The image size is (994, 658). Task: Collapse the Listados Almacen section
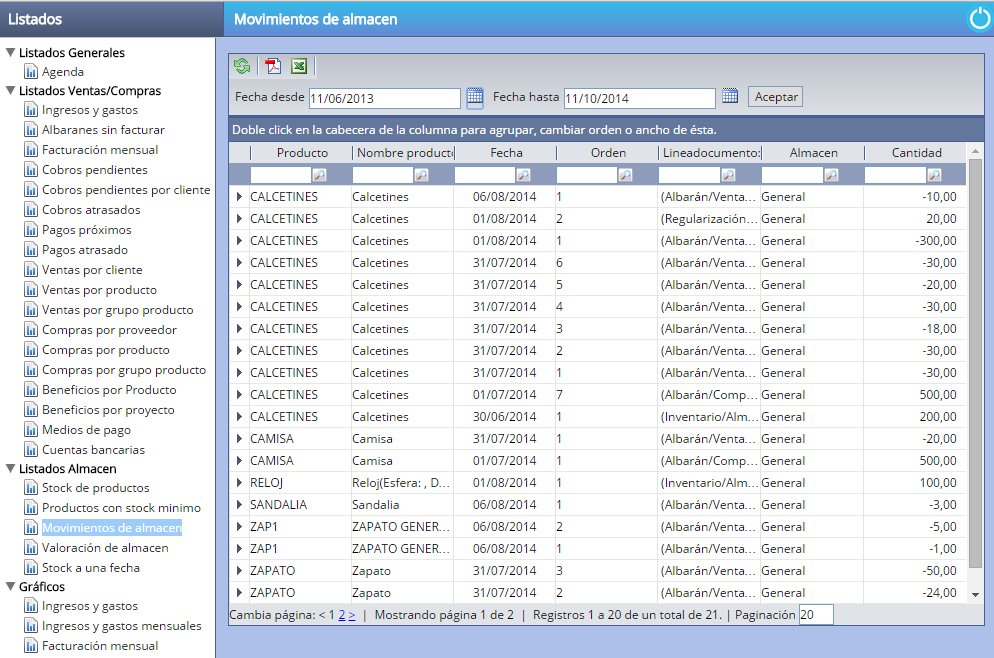pyautogui.click(x=10, y=469)
